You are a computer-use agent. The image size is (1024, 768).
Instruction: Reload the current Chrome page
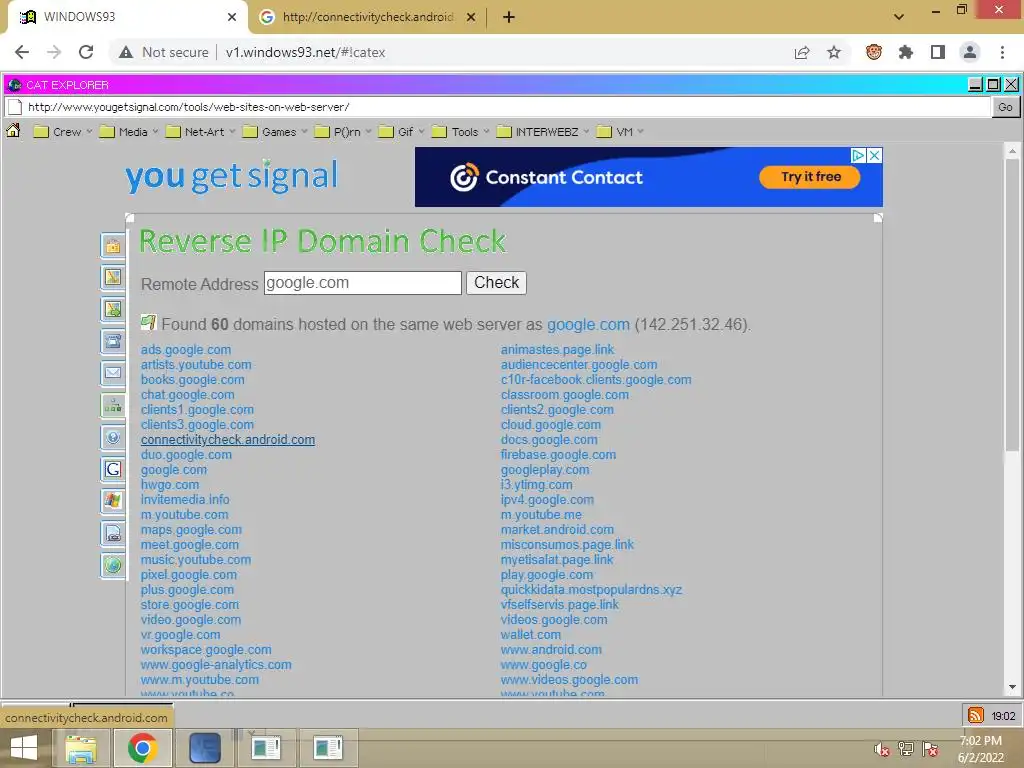pyautogui.click(x=86, y=52)
